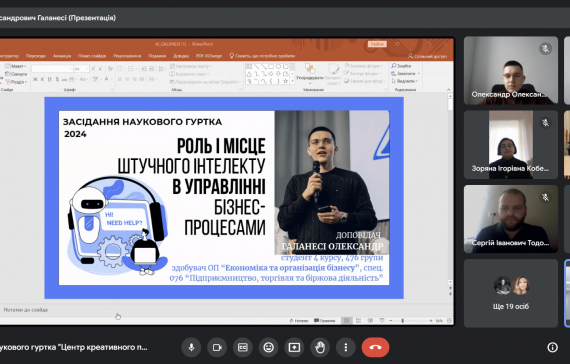Click the font color A button
Image resolution: width=570 pixels, height=364 pixels.
coord(107,79)
